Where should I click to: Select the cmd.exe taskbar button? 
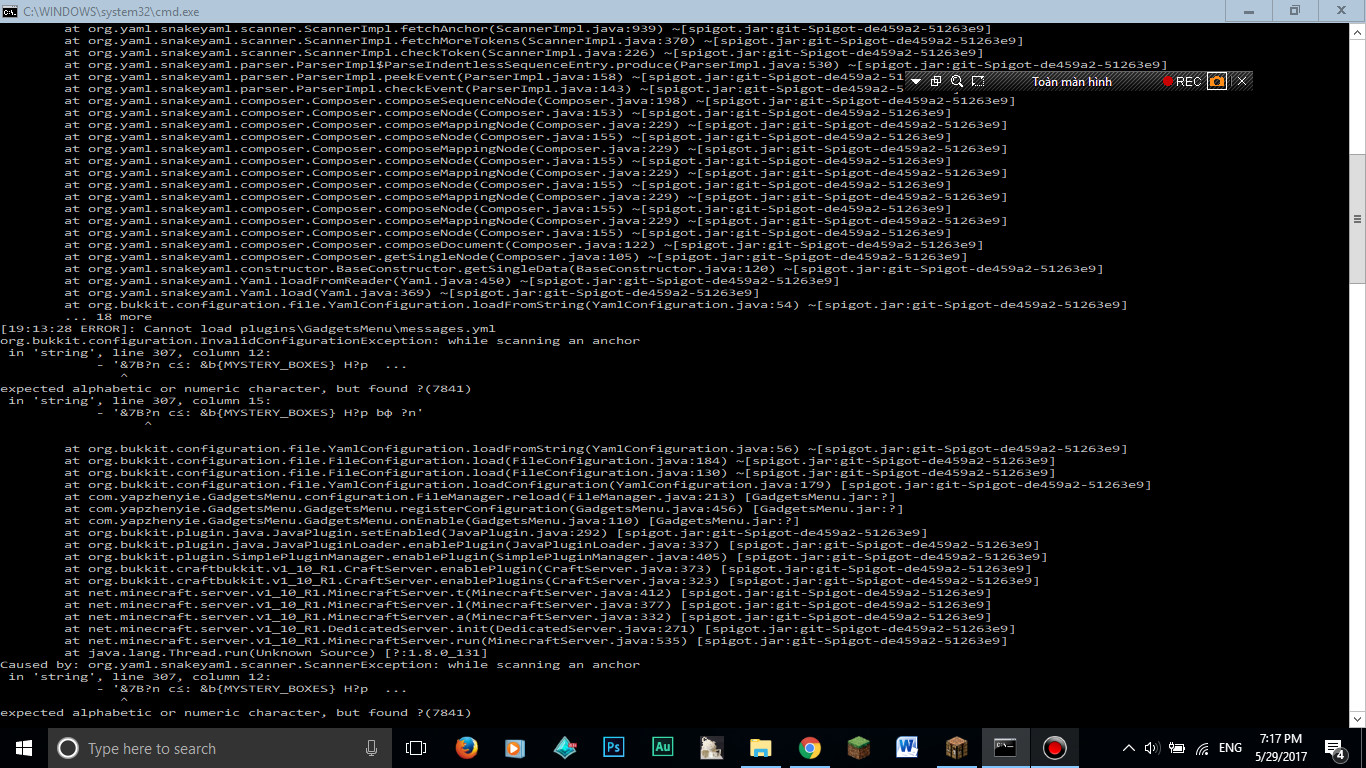pos(1005,748)
